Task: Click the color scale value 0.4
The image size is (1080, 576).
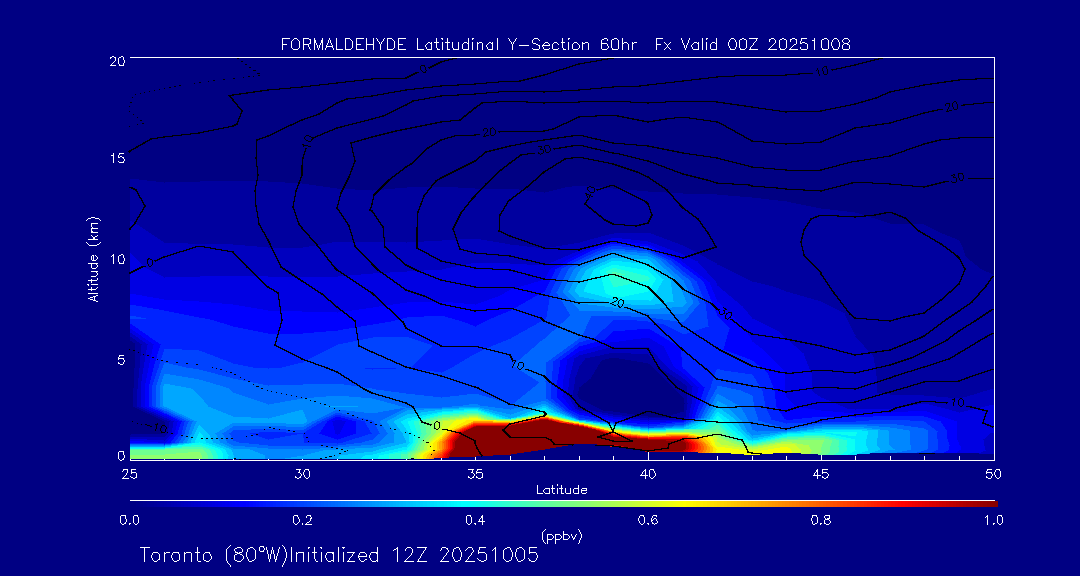Action: [x=475, y=520]
